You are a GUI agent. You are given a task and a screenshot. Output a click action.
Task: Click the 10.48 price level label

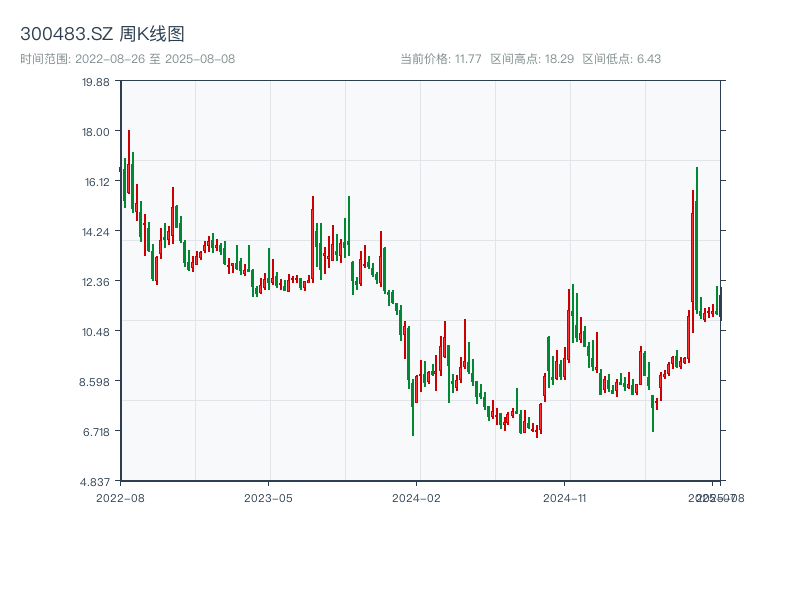pos(96,332)
